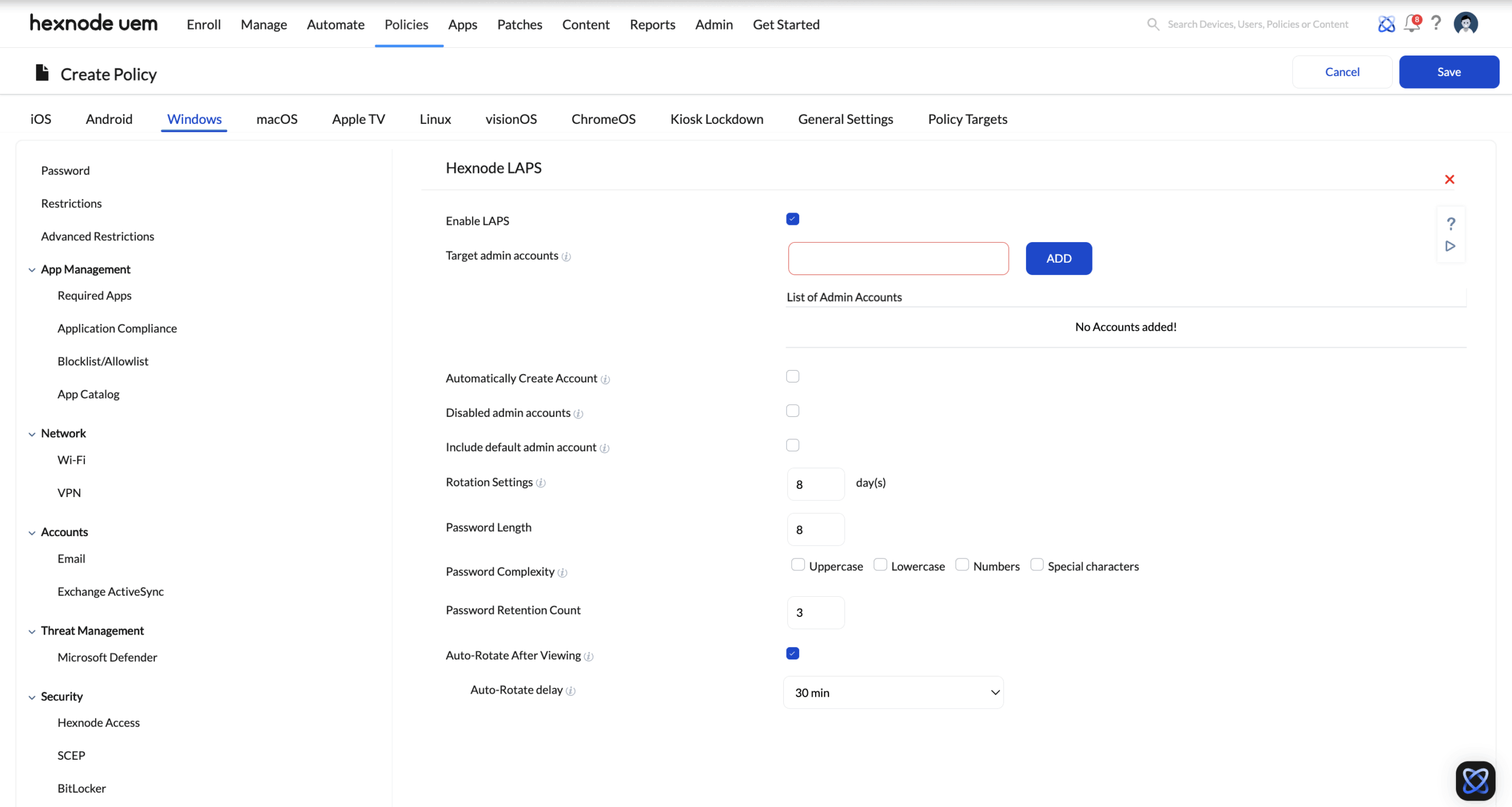This screenshot has height=807, width=1512.
Task: Click the Hexnode Genie icon in header
Action: coord(1386,24)
